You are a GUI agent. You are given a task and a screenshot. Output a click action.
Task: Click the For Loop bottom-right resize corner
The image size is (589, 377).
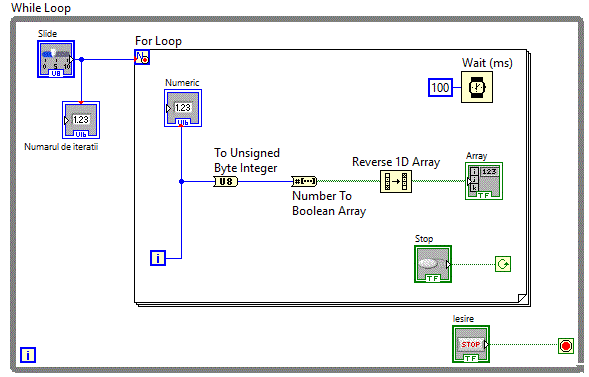(x=522, y=298)
